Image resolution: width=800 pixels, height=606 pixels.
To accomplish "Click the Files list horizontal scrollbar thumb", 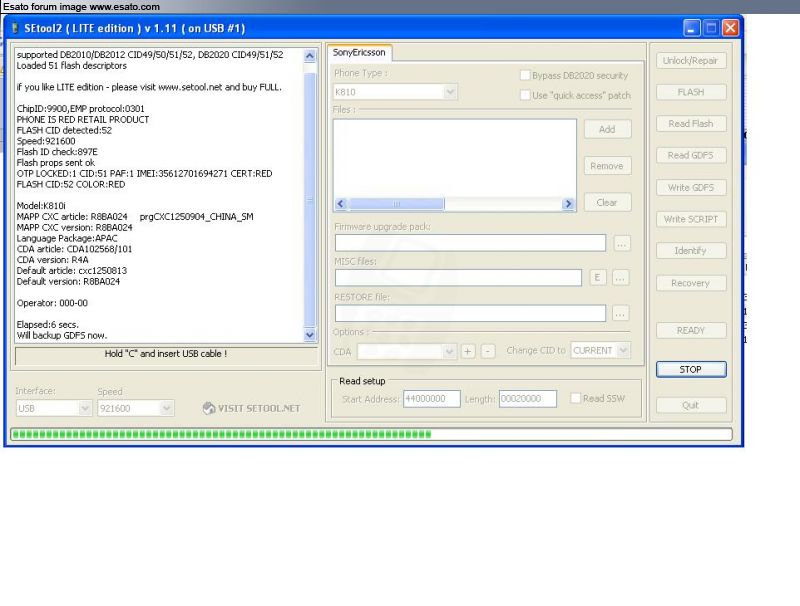I will pos(396,204).
